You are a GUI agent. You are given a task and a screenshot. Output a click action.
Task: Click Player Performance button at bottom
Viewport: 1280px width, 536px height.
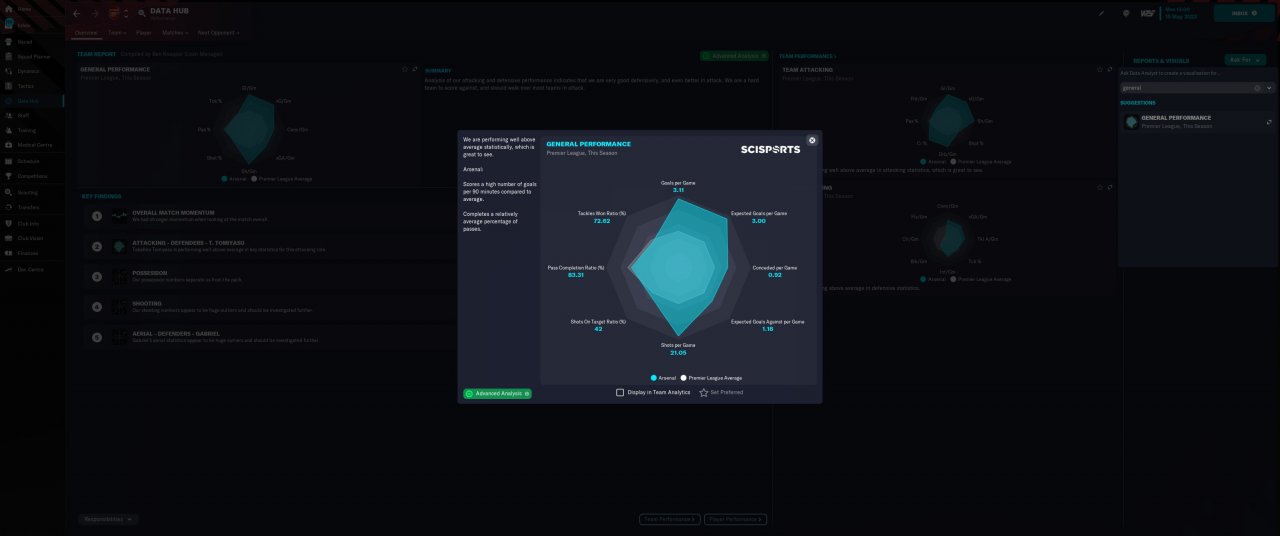(735, 519)
